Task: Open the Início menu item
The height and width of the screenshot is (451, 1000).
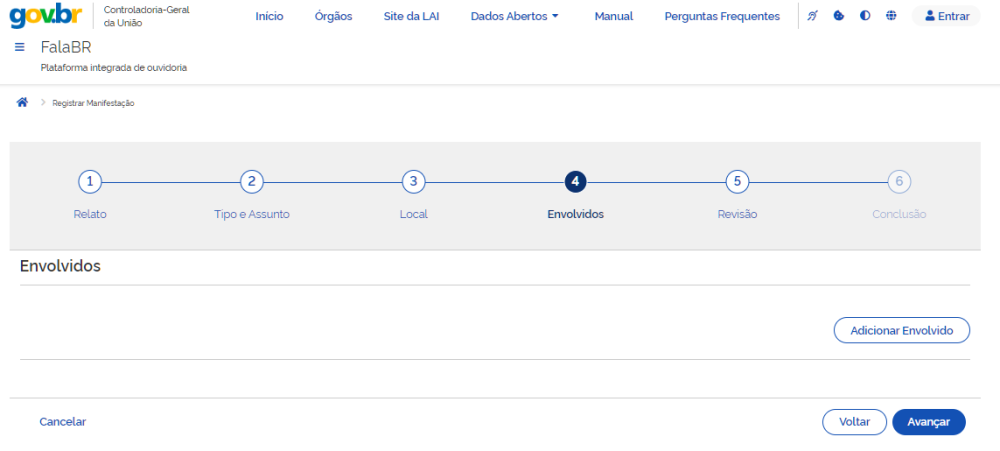Action: point(269,16)
